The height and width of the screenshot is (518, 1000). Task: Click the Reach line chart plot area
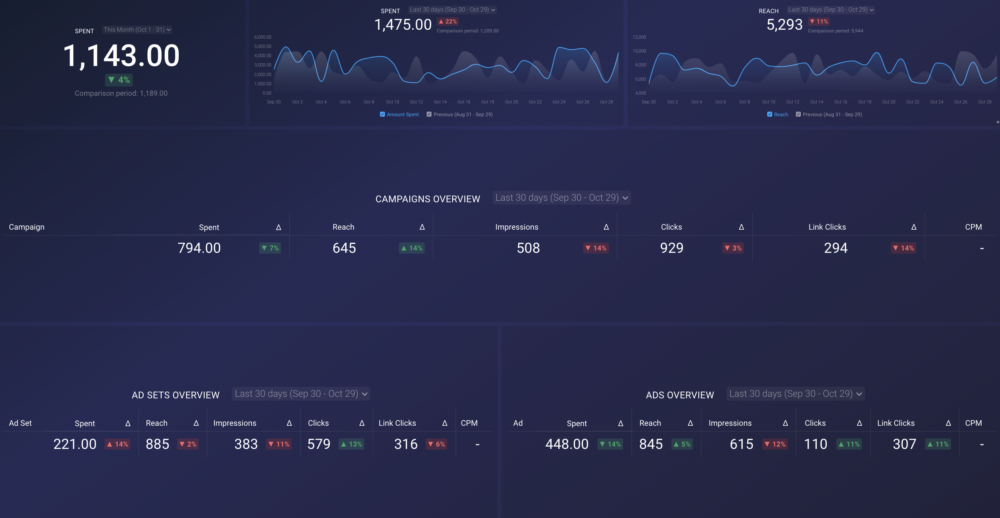[823, 65]
